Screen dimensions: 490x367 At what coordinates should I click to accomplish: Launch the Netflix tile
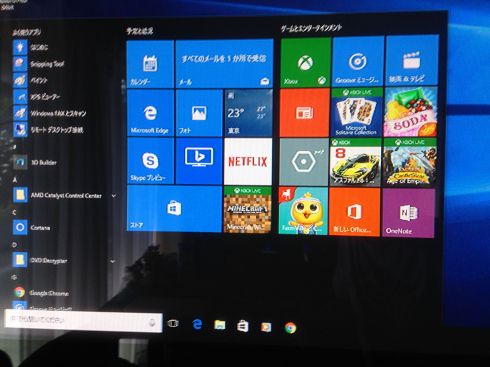(x=248, y=162)
